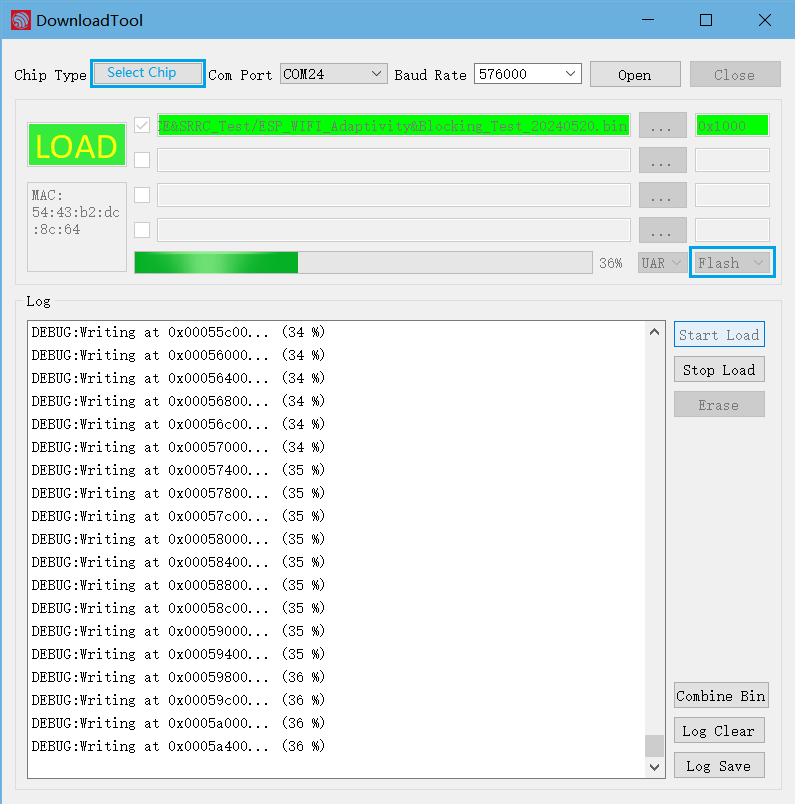The image size is (795, 804).
Task: Uncheck the first firmware file checkbox
Action: point(142,126)
